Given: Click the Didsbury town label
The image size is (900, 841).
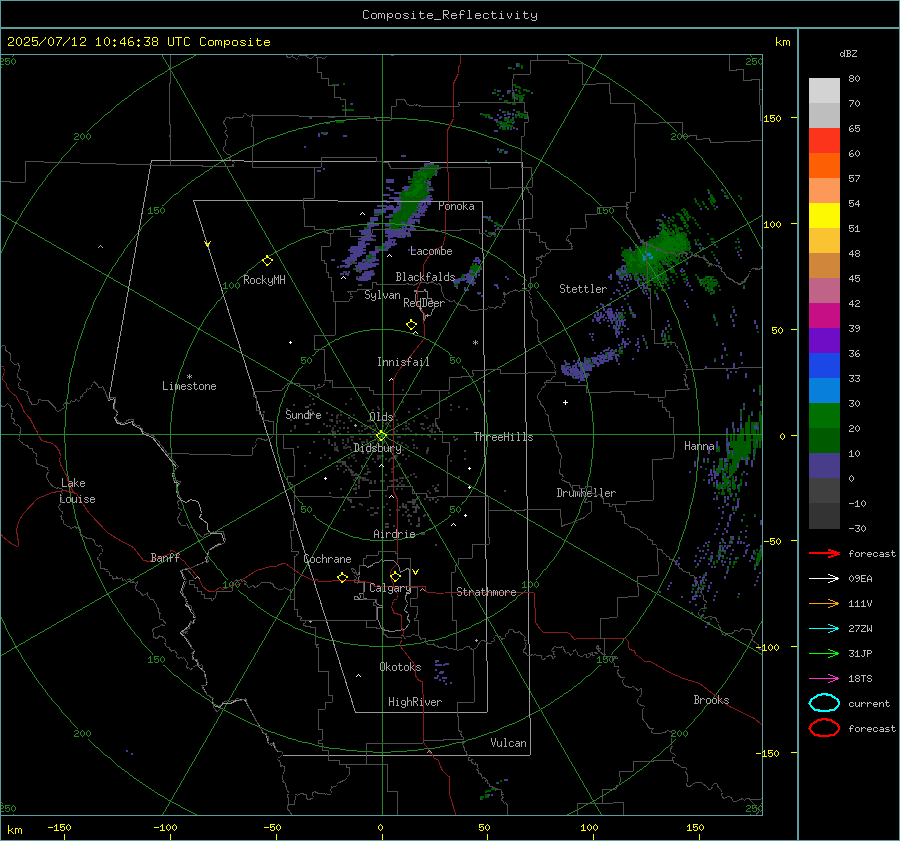Looking at the screenshot, I should (x=378, y=448).
